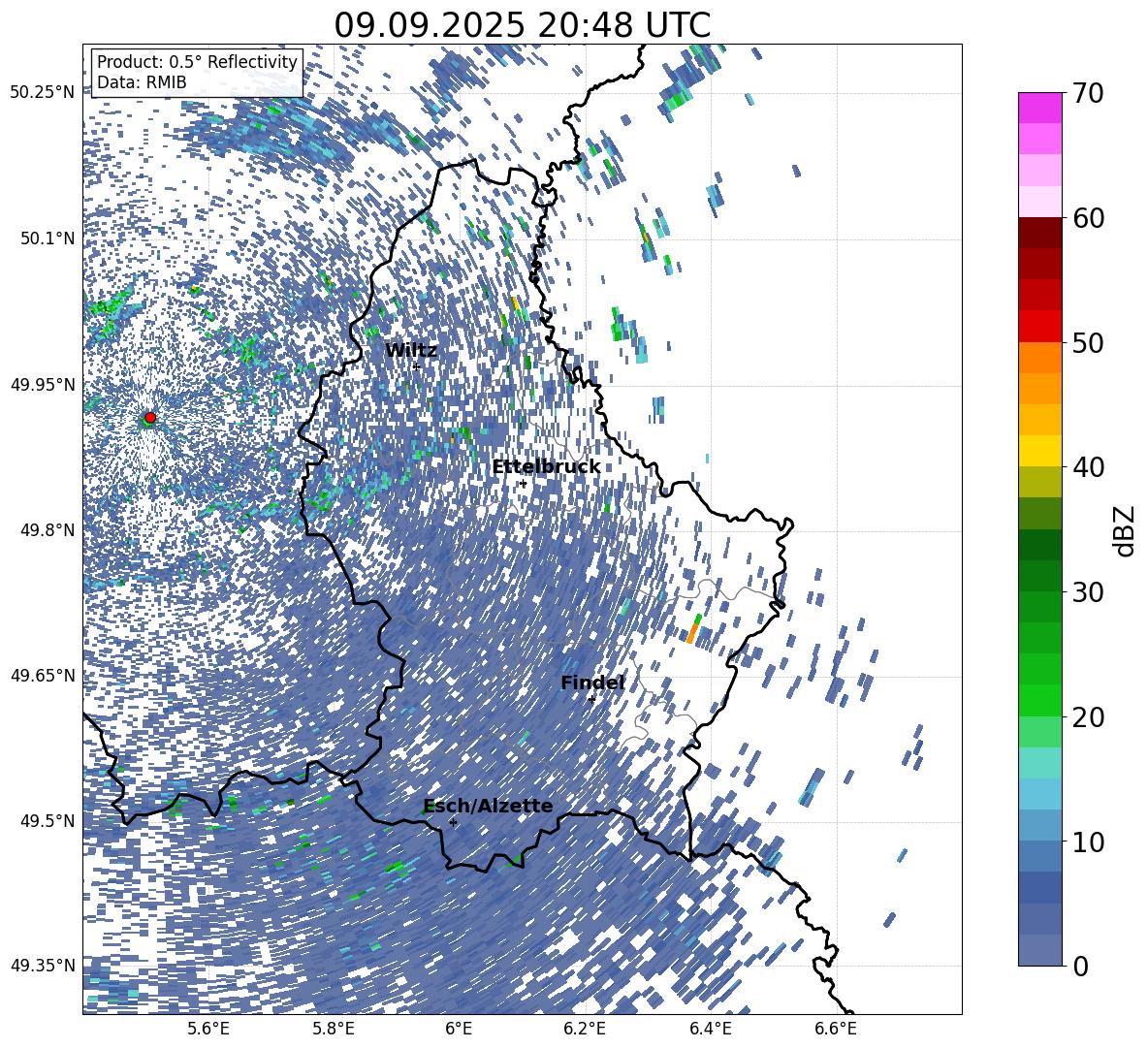This screenshot has width=1148, height=1048.
Task: Click the red radar location marker
Action: [x=150, y=418]
